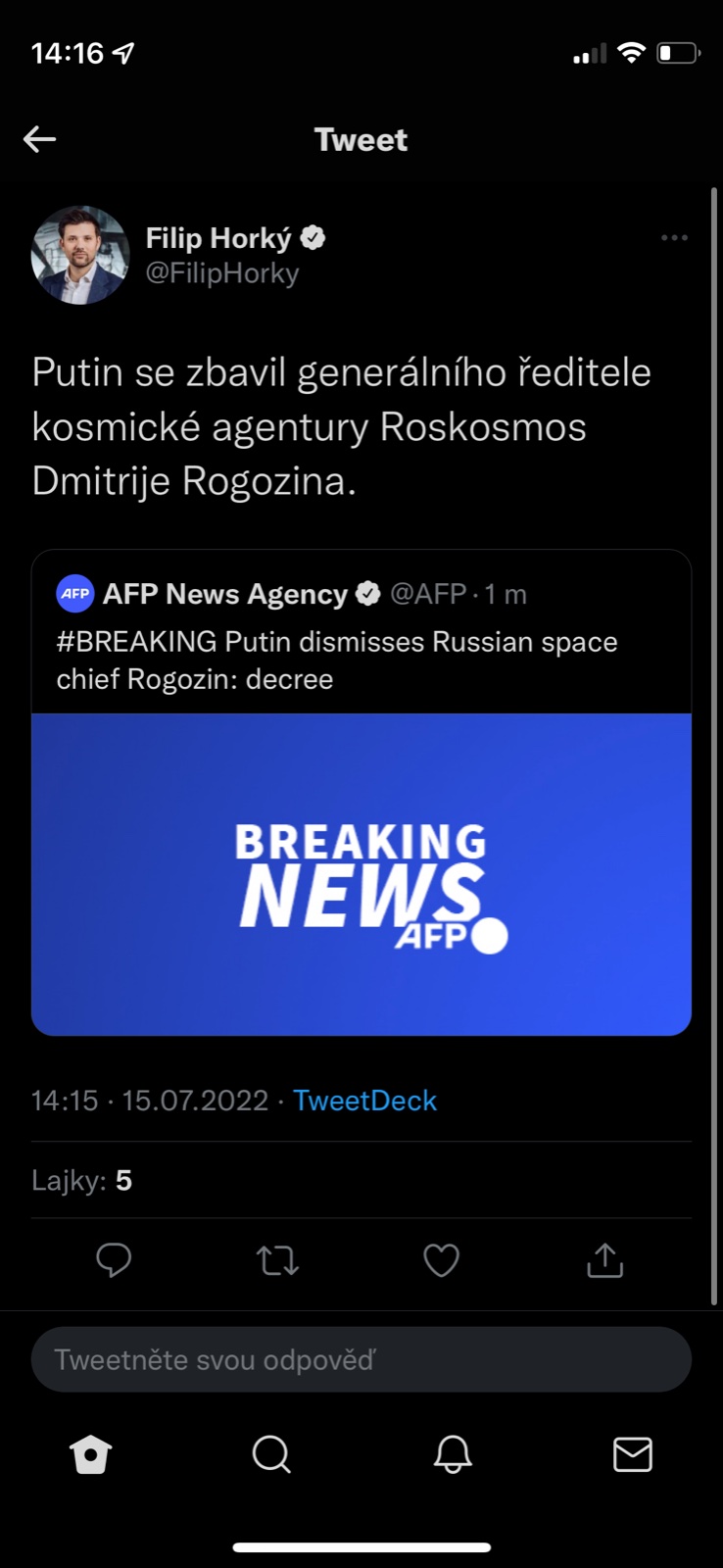This screenshot has height=1568, width=723.
Task: Open Notifications bell icon
Action: click(x=453, y=1454)
